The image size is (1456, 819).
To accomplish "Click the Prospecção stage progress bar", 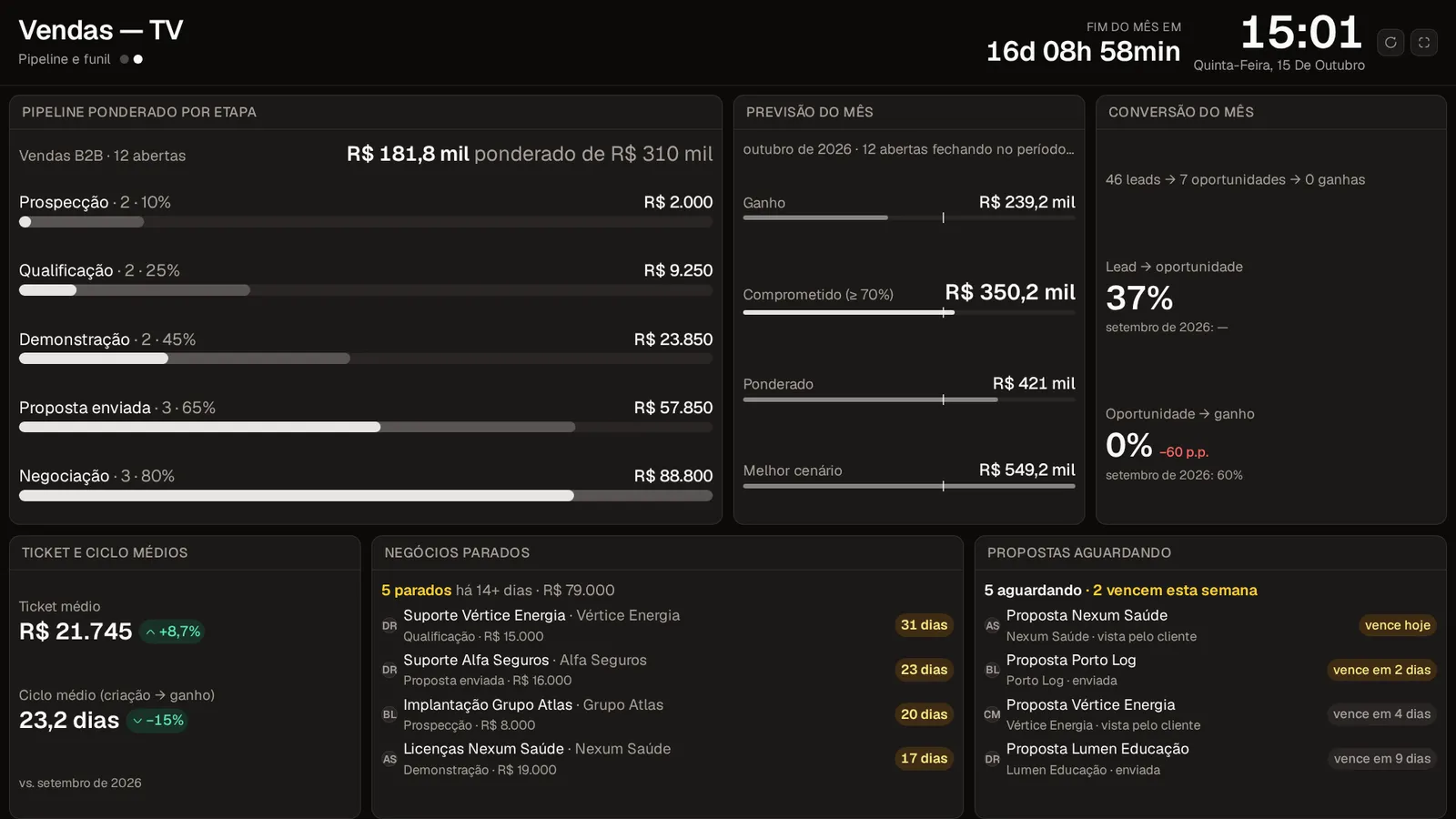I will click(366, 222).
